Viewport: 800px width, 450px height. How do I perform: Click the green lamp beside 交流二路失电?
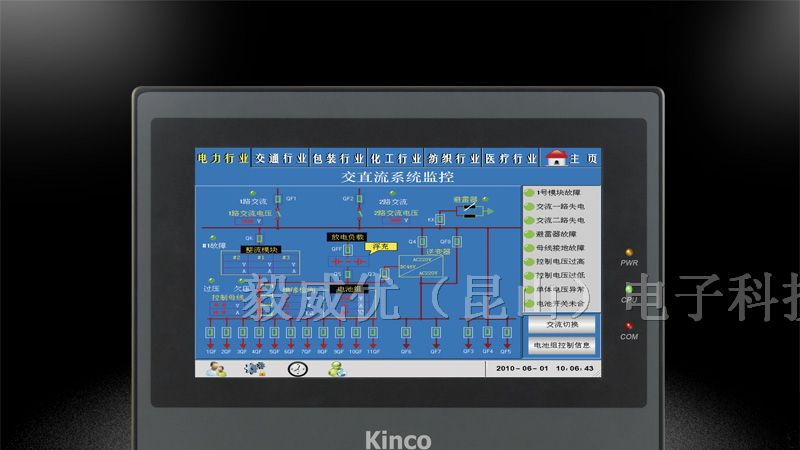click(x=530, y=220)
